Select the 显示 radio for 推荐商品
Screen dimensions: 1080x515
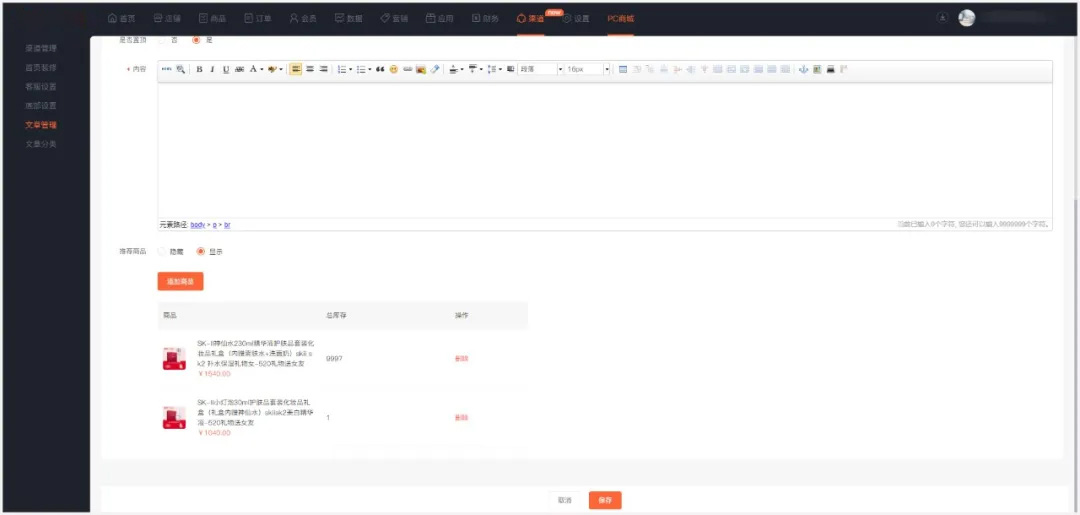(x=201, y=251)
